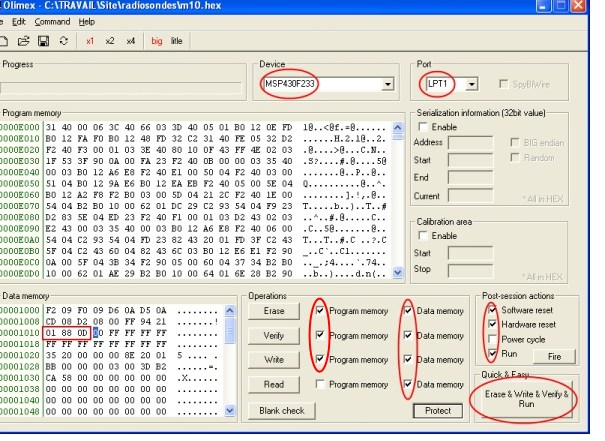Click the Write button
The height and width of the screenshot is (441, 605).
pyautogui.click(x=274, y=360)
